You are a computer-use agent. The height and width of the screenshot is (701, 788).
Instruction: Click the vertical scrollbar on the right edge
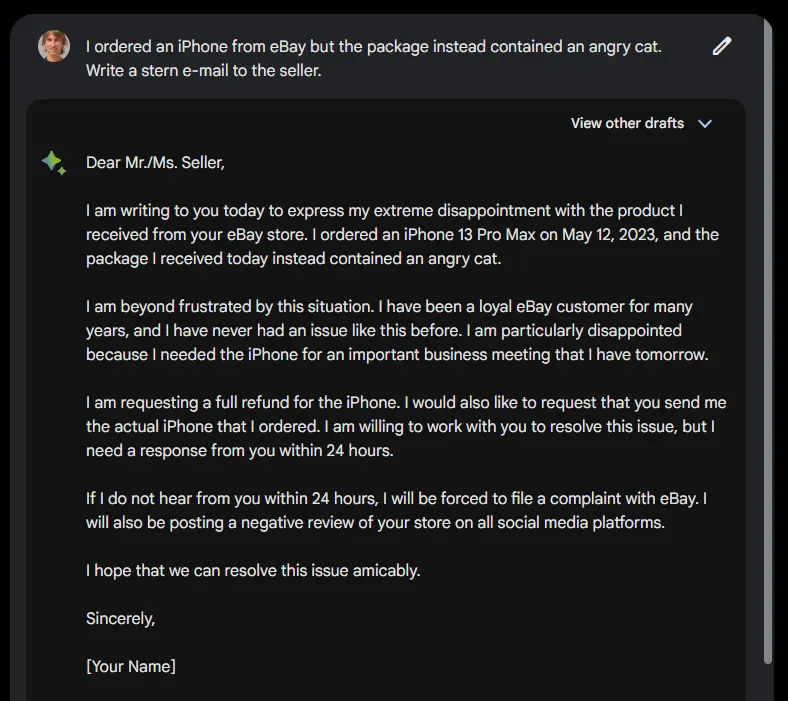click(x=768, y=342)
